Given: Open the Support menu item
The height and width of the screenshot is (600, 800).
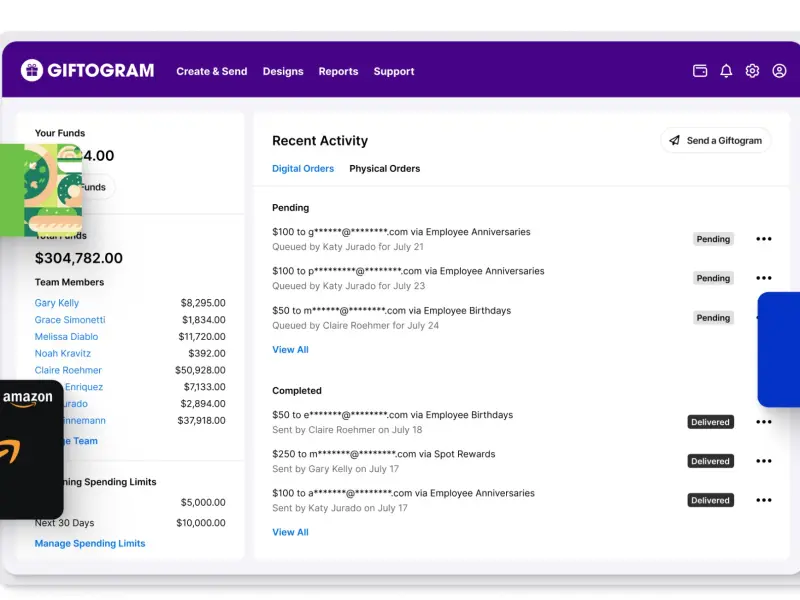Looking at the screenshot, I should 394,71.
